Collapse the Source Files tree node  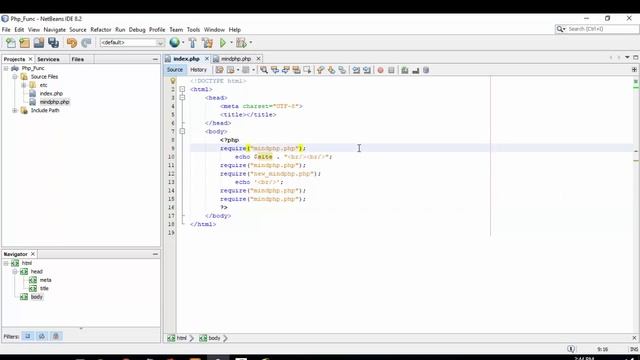tap(15, 77)
